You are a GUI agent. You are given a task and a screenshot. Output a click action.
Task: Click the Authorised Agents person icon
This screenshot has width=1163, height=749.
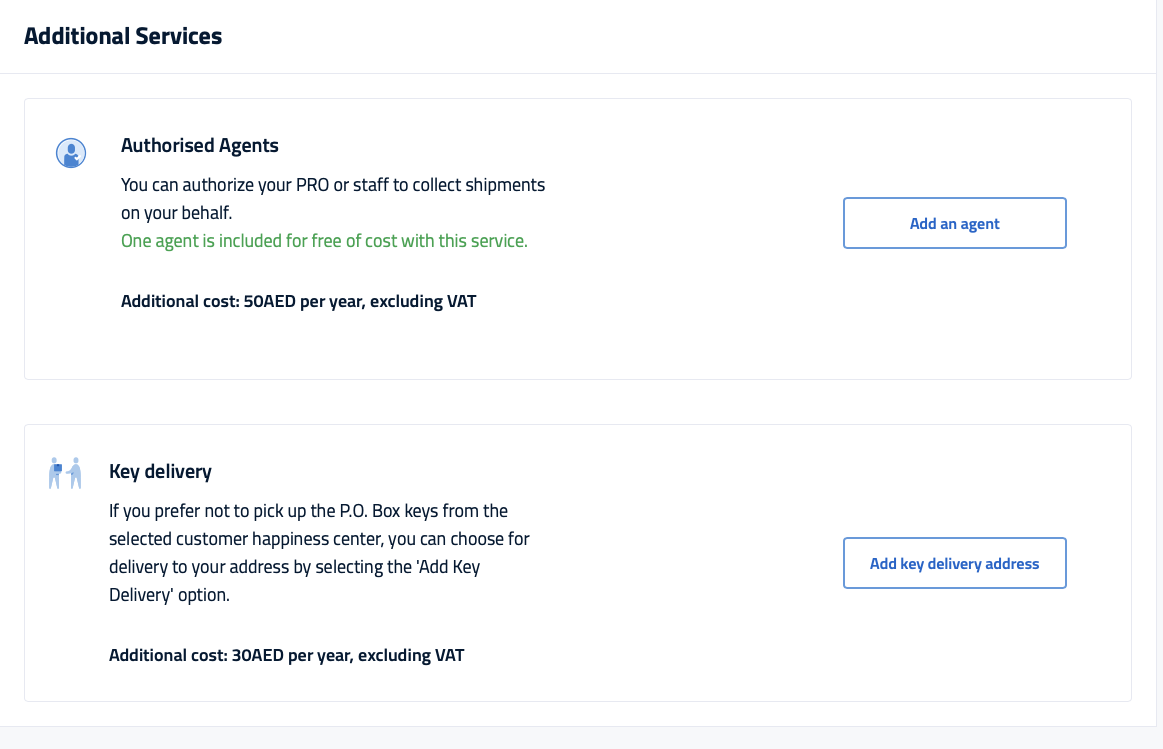tap(71, 153)
